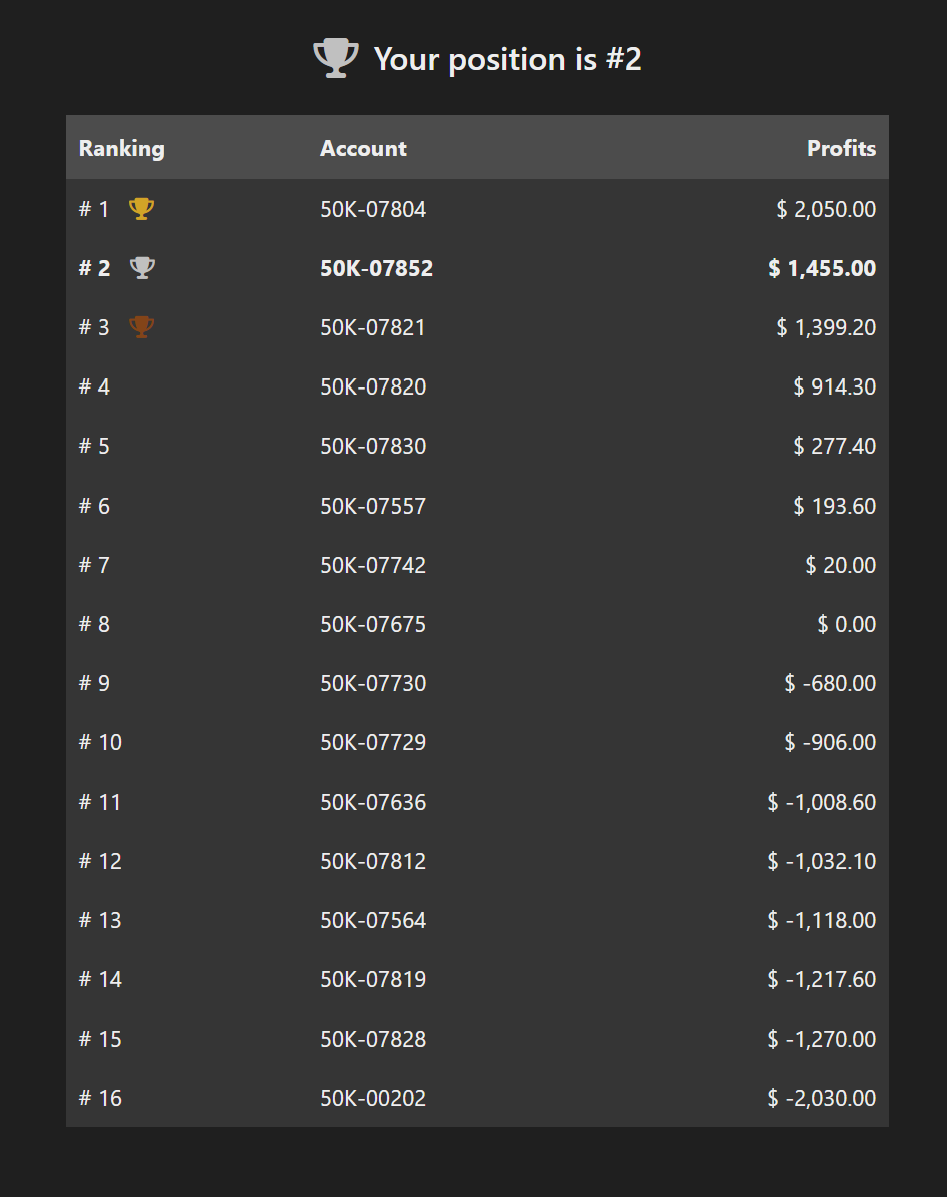Select account 50K-07820 at rank 4
This screenshot has width=947, height=1197.
[x=373, y=387]
